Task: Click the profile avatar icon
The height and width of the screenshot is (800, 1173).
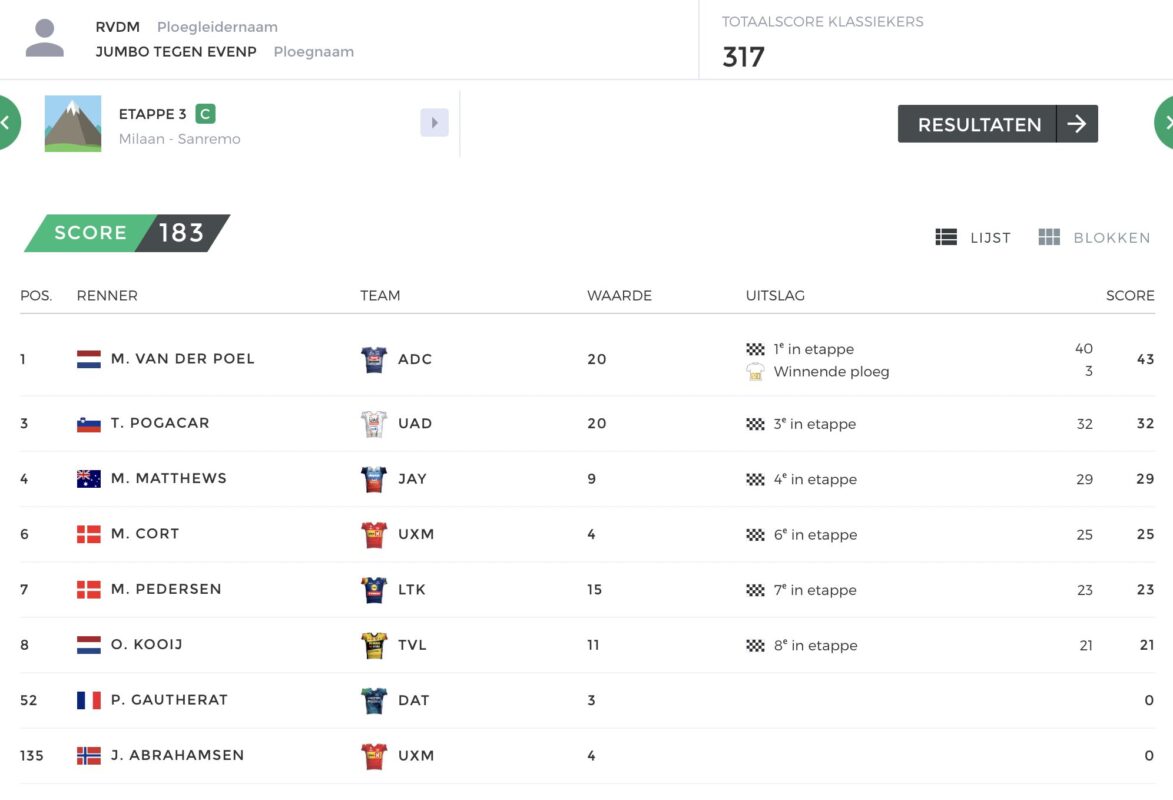Action: [44, 39]
